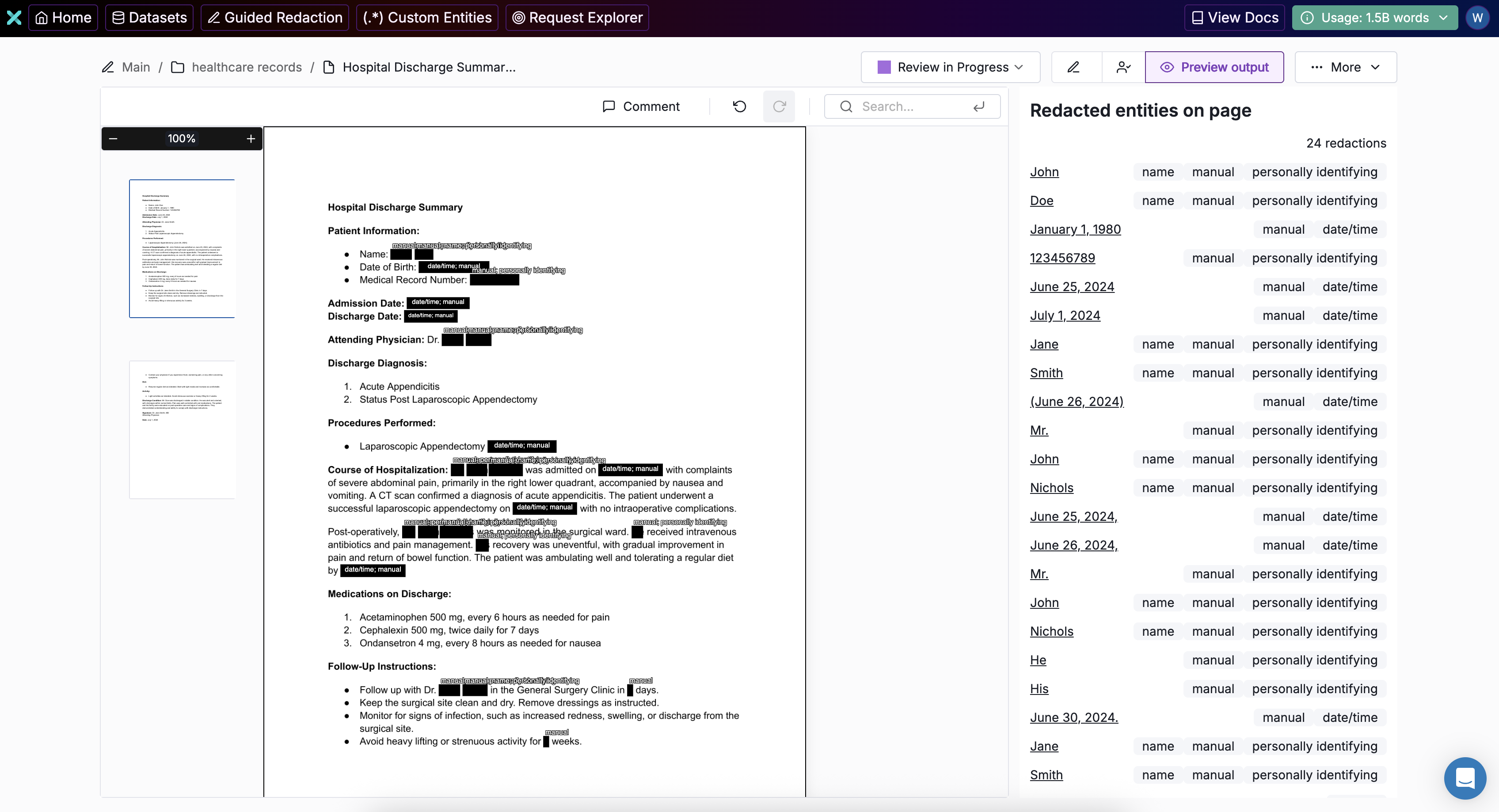Viewport: 1499px width, 812px height.
Task: Expand the More options dropdown
Action: click(x=1345, y=68)
